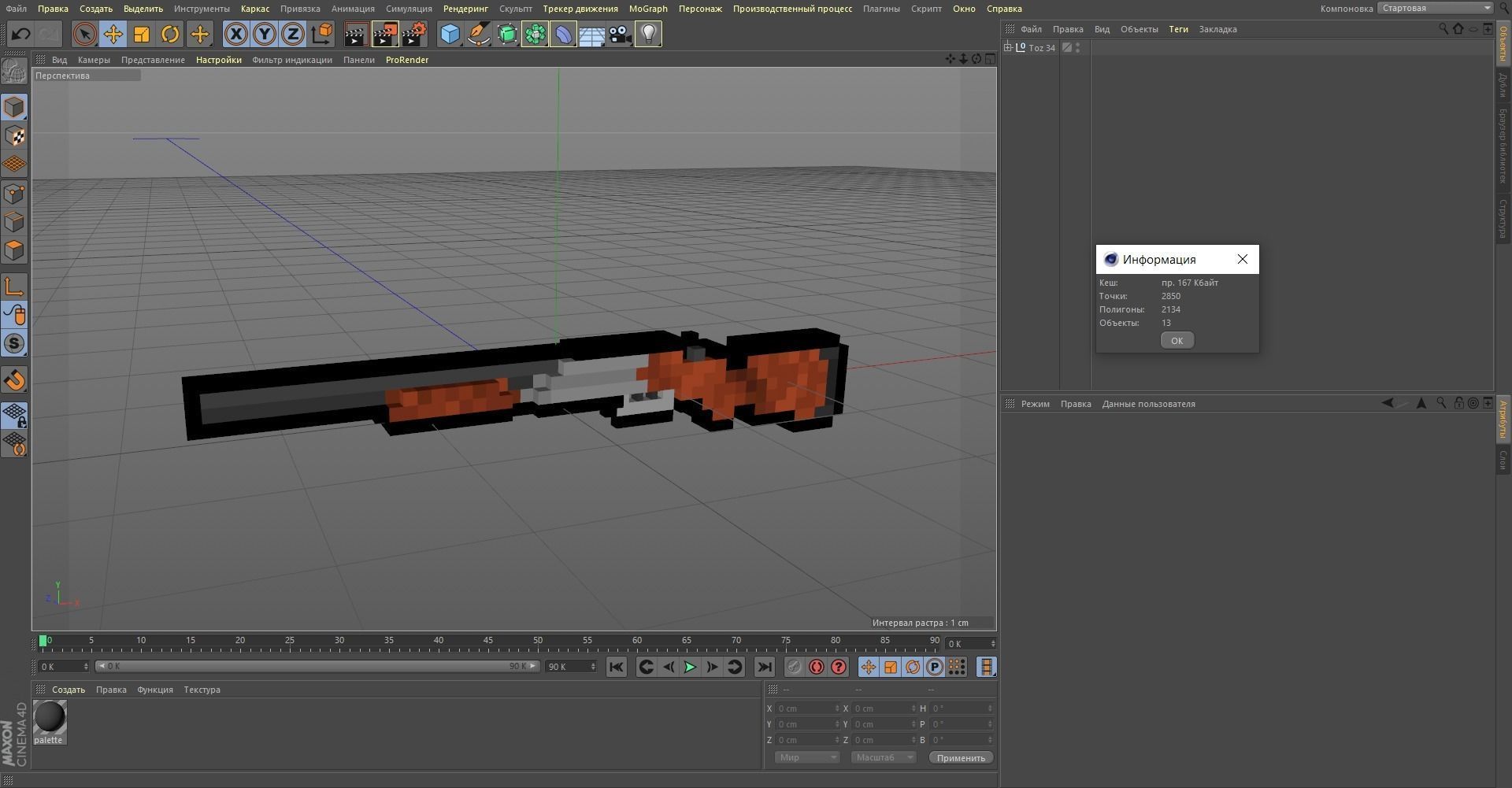Click the coordinate system cube icon

(322, 34)
